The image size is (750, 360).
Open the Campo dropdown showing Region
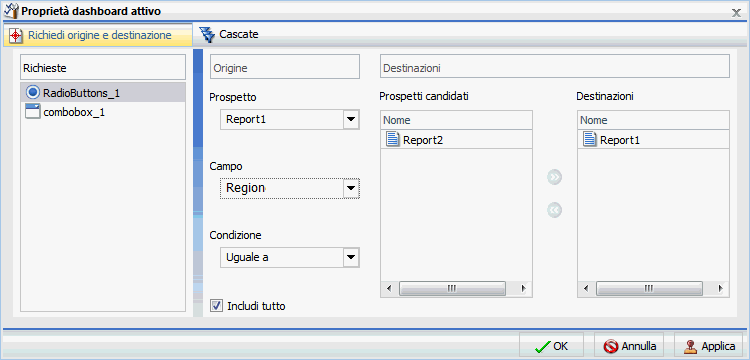pos(351,188)
